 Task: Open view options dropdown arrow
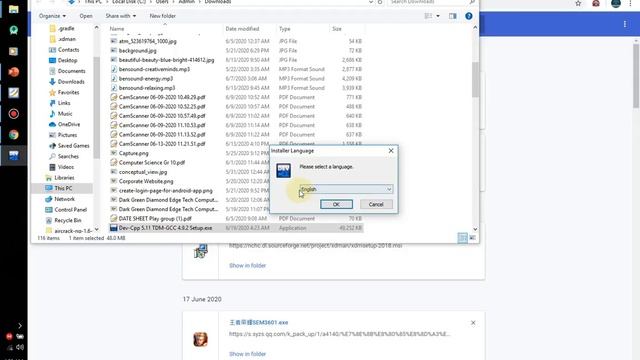pos(438,16)
